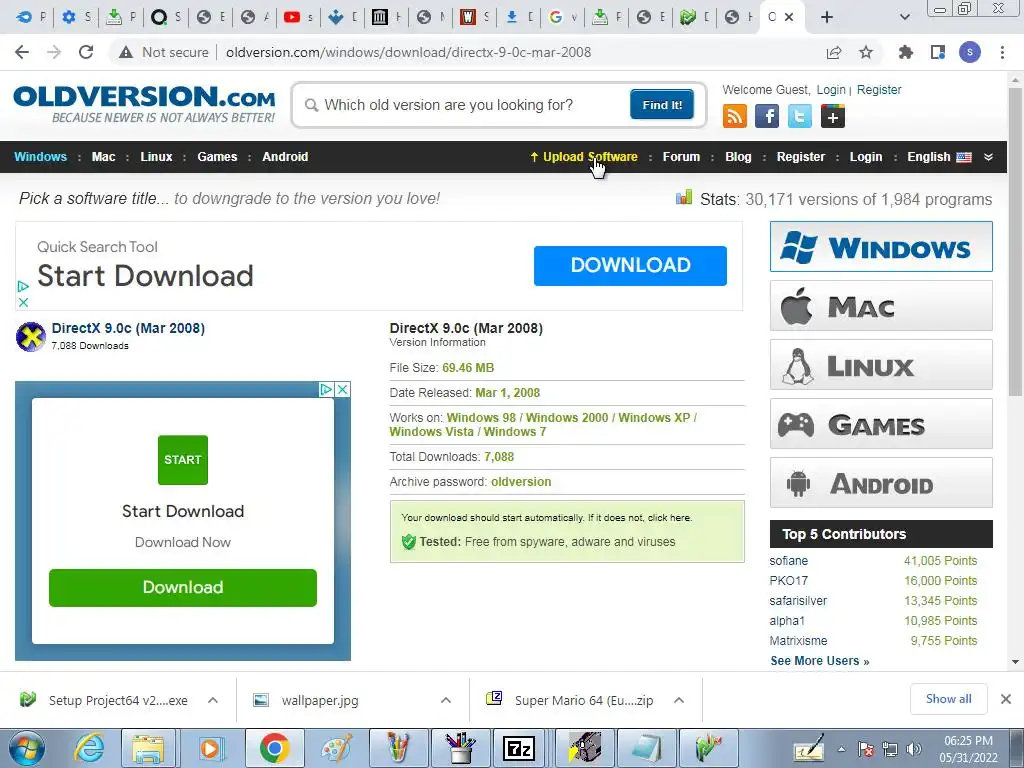This screenshot has height=768, width=1024.
Task: Select Android in the nav bar
Action: (x=285, y=157)
